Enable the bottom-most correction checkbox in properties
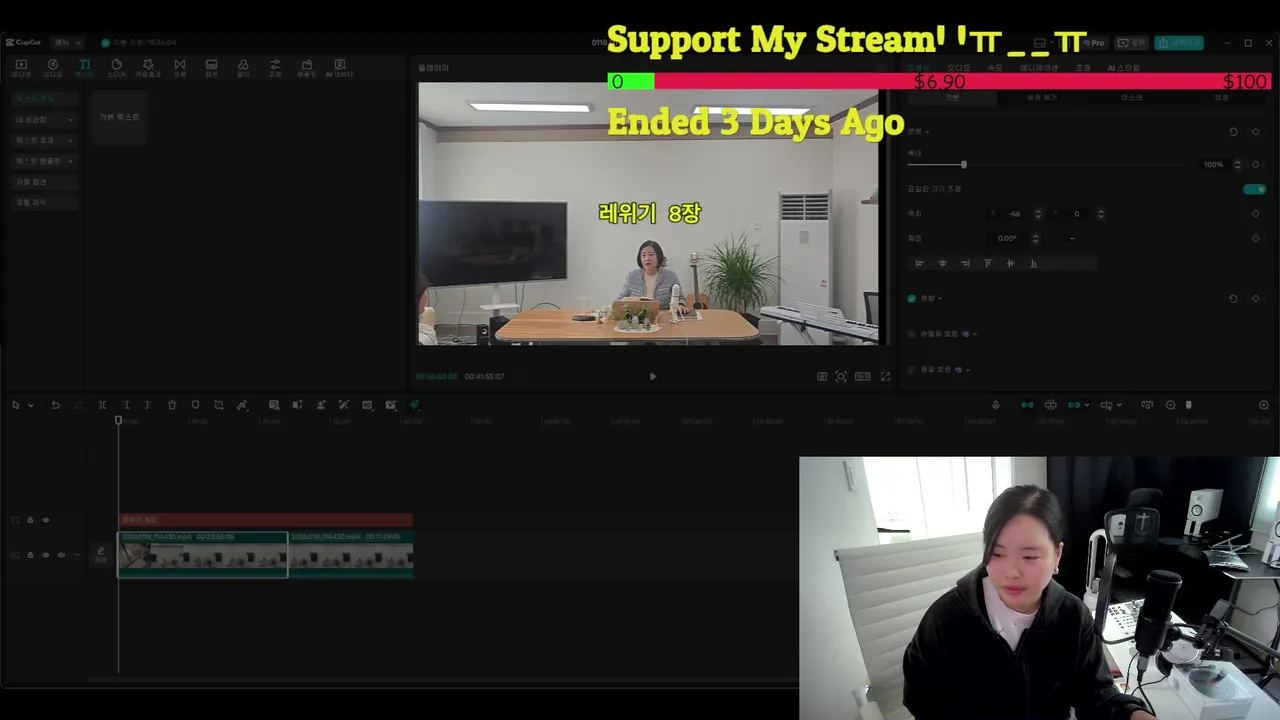 pyautogui.click(x=911, y=369)
